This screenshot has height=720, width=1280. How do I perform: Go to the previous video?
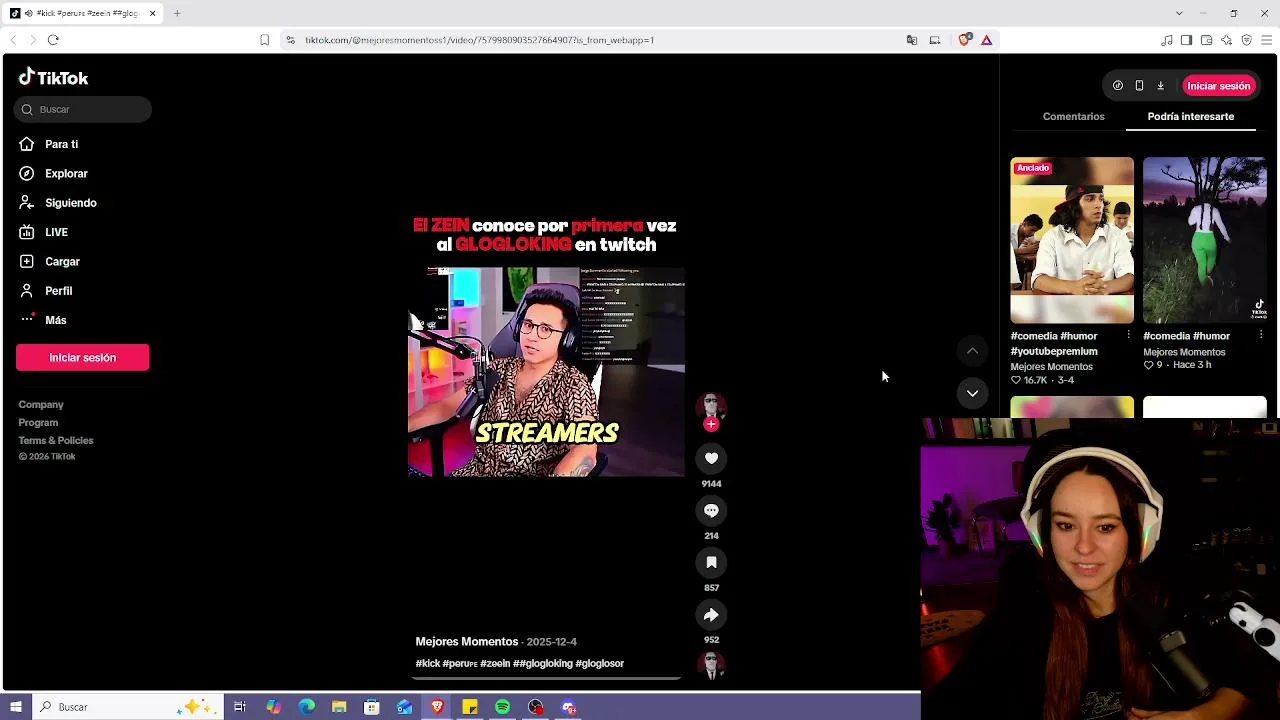point(972,351)
